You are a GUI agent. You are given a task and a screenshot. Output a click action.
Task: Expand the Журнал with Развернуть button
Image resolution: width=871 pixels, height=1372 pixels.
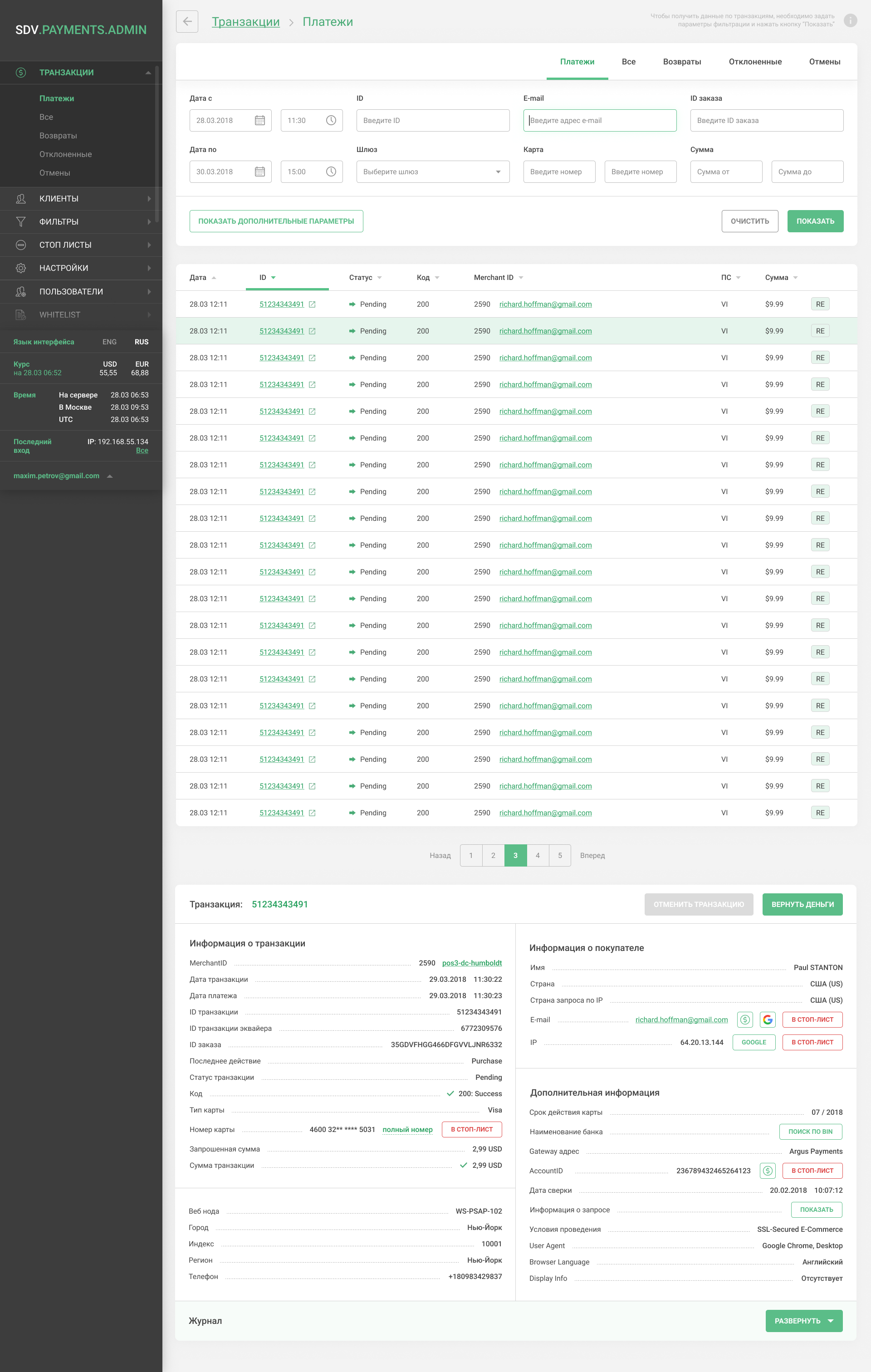803,1321
